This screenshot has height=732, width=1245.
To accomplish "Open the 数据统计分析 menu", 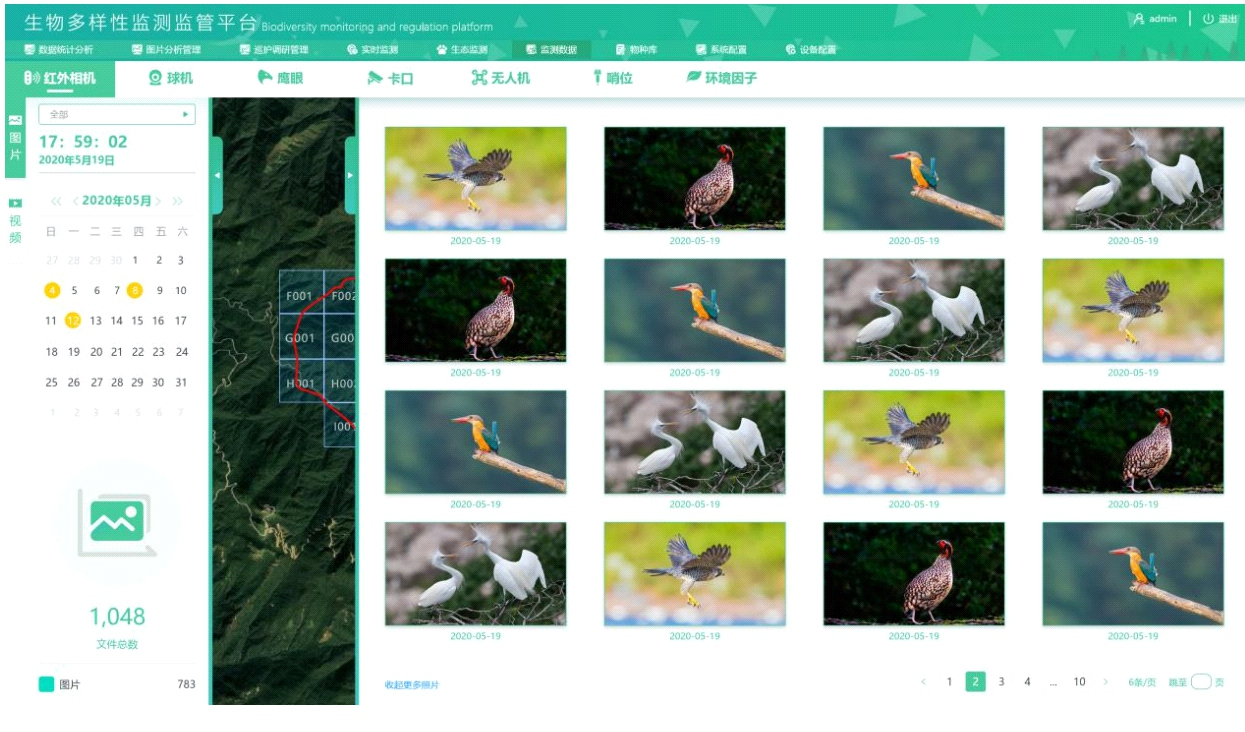I will coord(58,49).
